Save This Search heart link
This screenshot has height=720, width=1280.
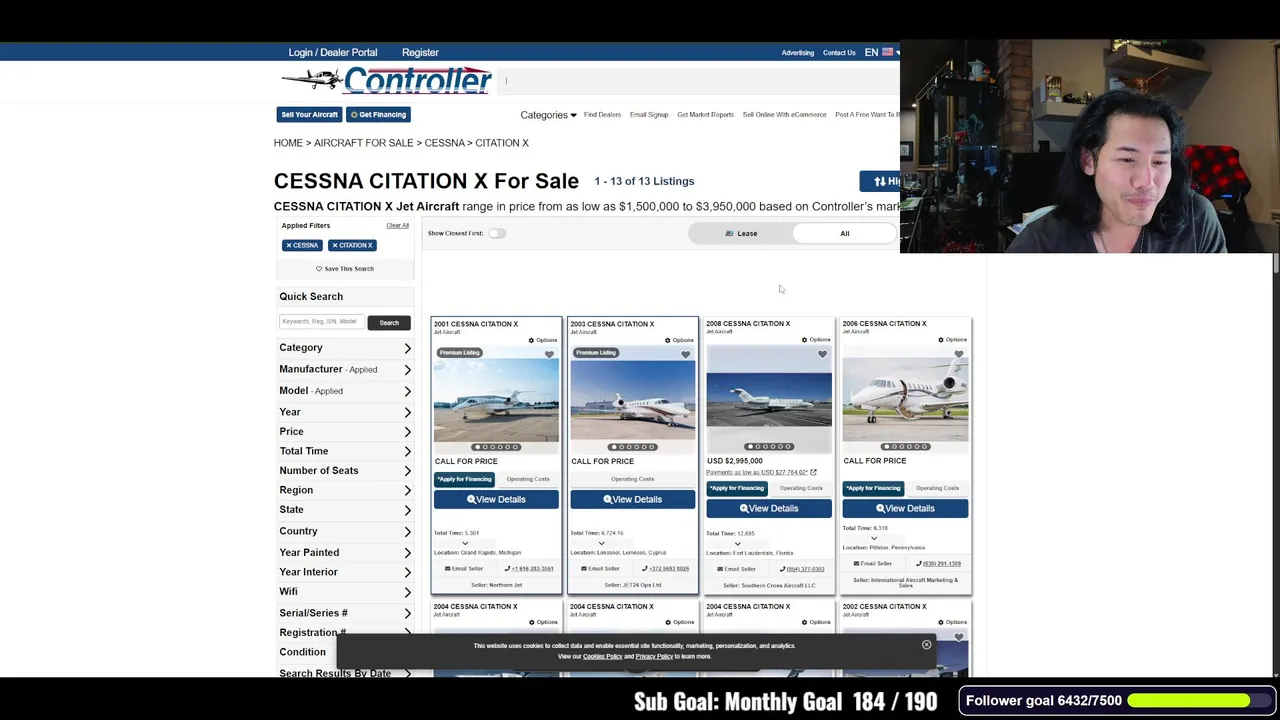point(345,269)
